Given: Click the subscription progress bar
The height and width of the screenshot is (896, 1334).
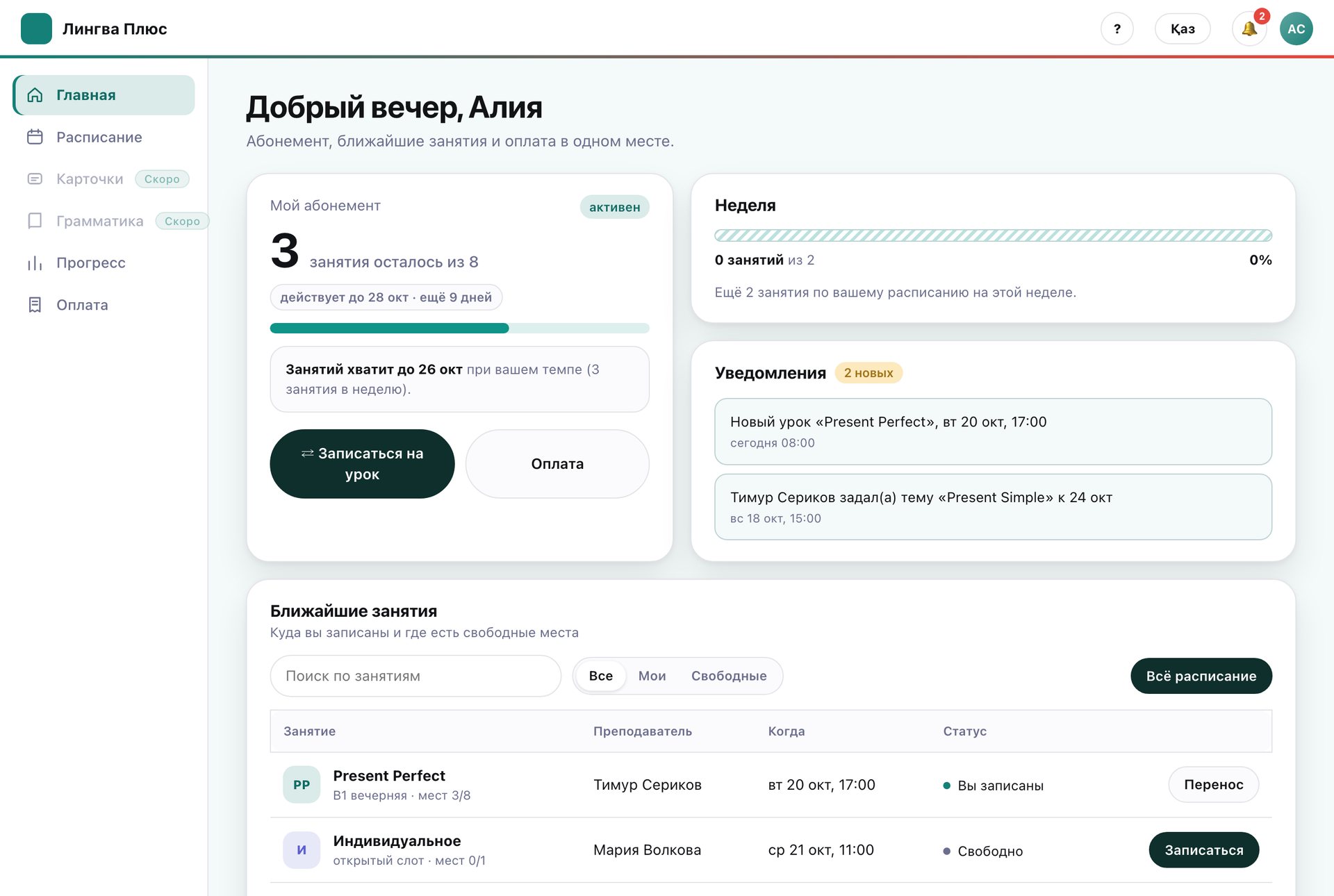Looking at the screenshot, I should coord(460,329).
